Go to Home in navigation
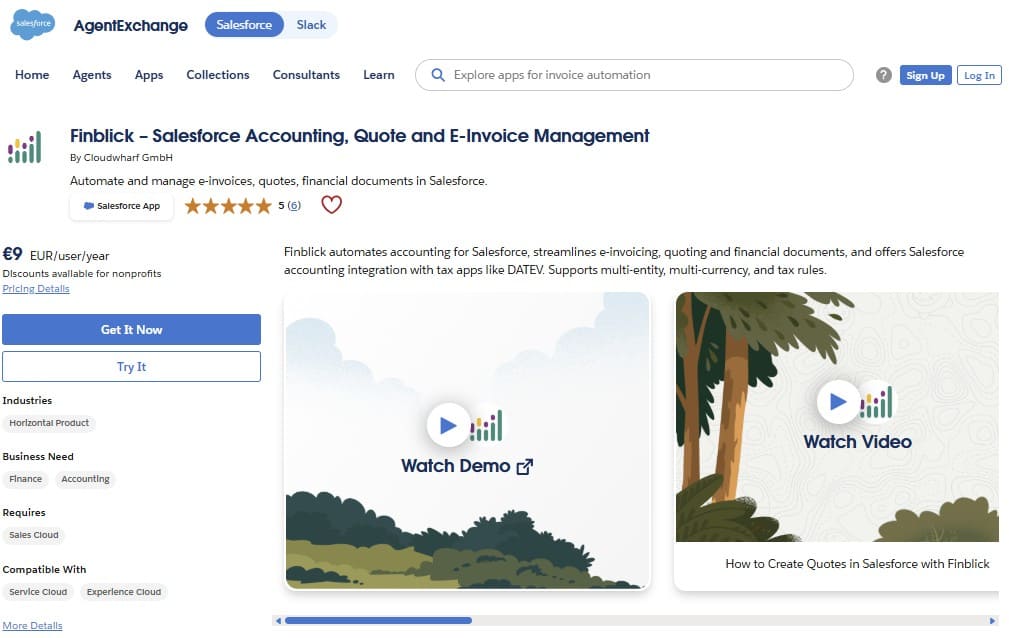The height and width of the screenshot is (638, 1009). coord(32,75)
